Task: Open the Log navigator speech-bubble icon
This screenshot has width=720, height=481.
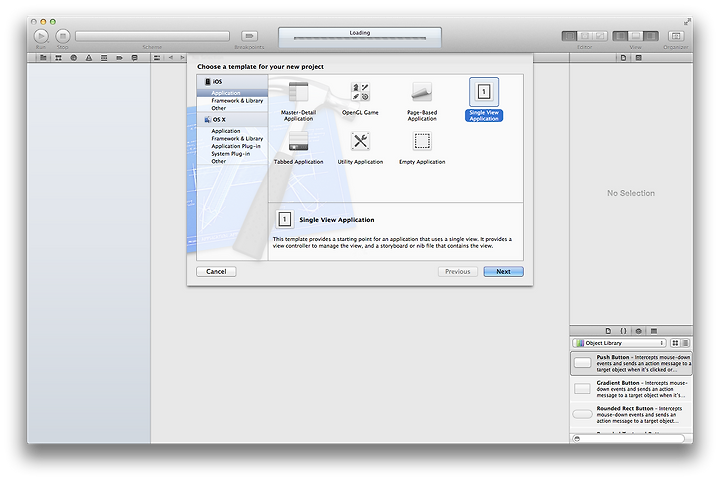Action: tap(135, 58)
